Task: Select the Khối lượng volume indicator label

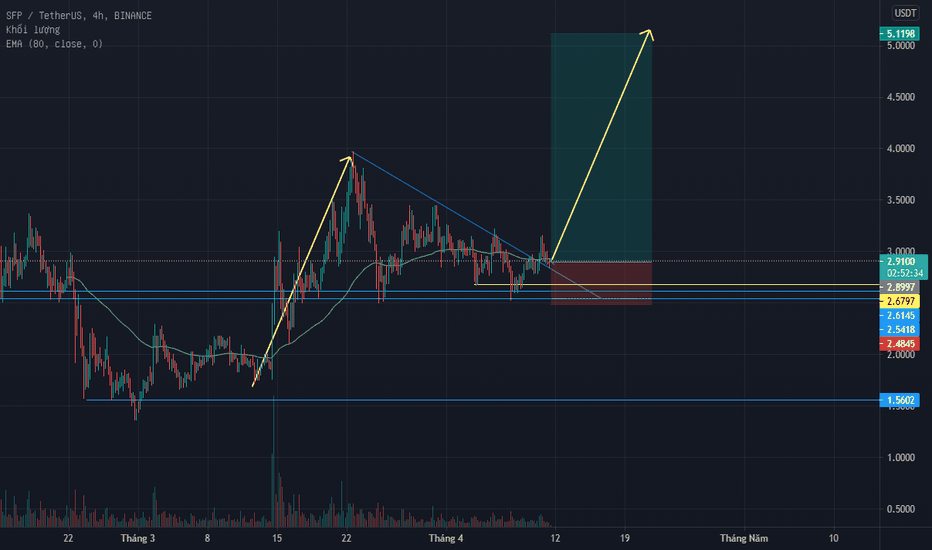Action: (x=33, y=30)
